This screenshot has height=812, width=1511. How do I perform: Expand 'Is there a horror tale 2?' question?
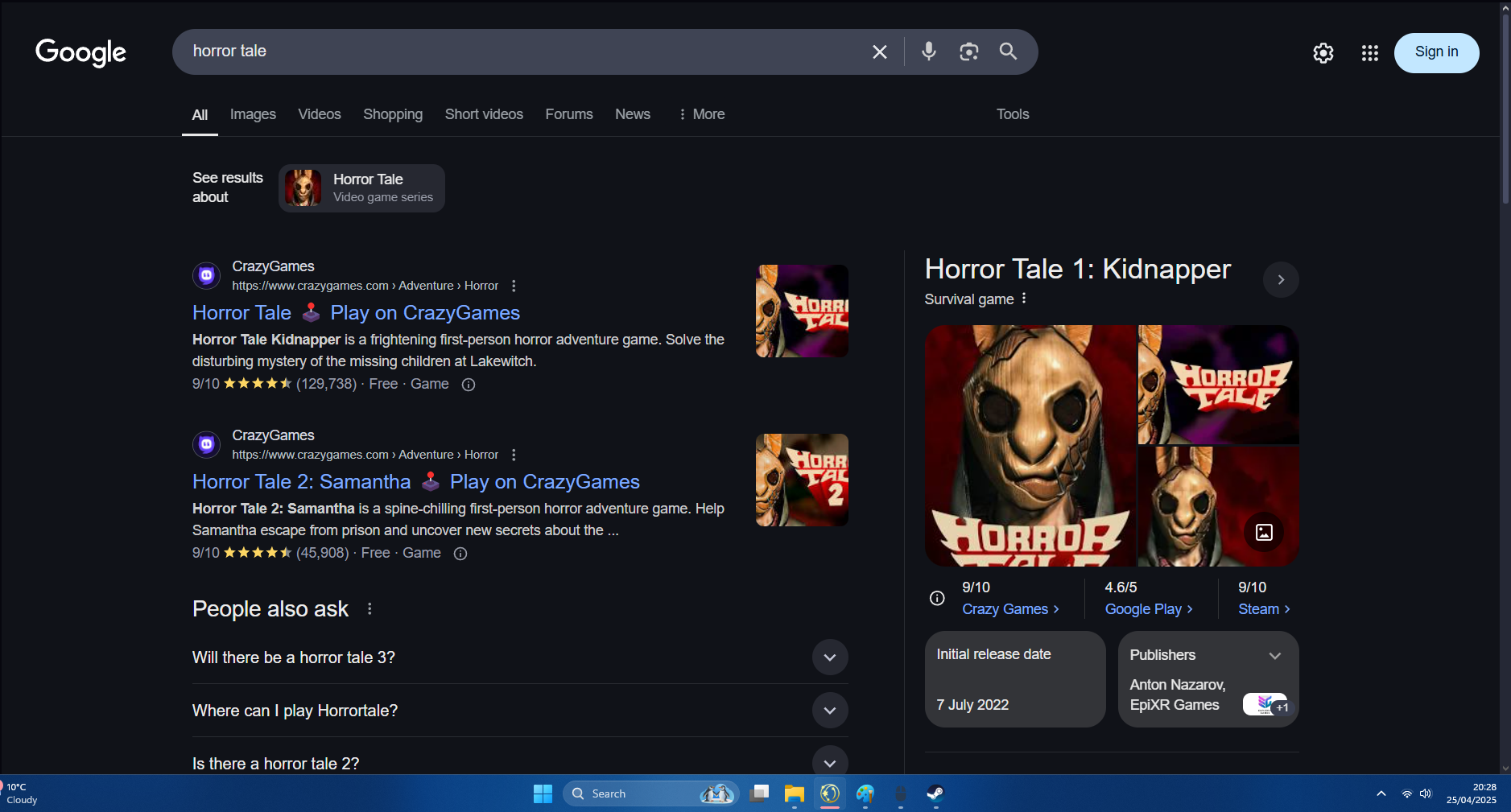(830, 762)
